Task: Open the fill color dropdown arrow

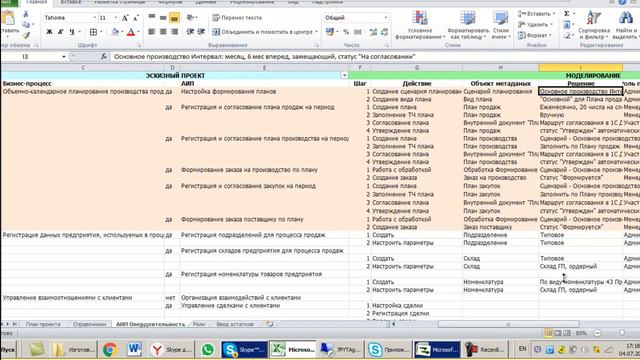Action: click(x=122, y=31)
